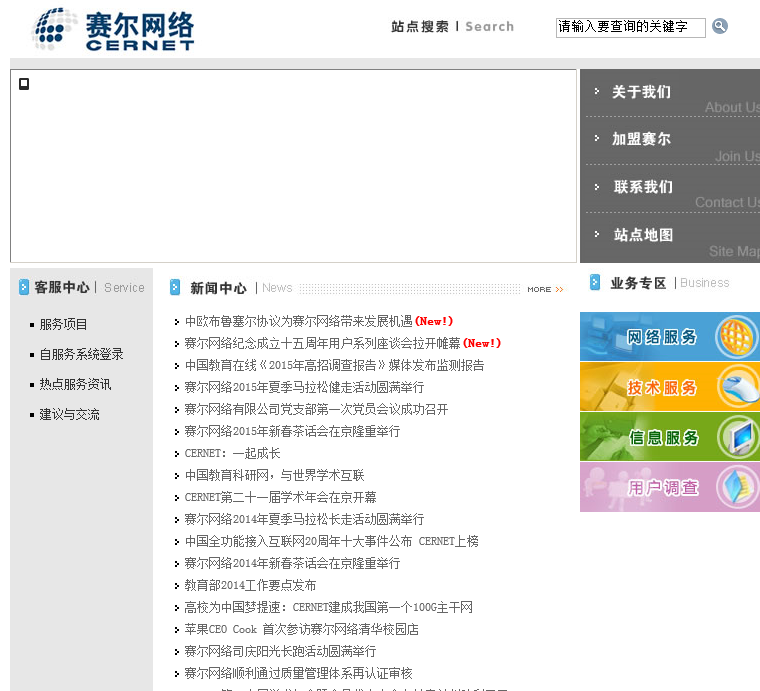Click the 新闻中心 section heading
Image resolution: width=760 pixels, height=691 pixels.
click(x=218, y=288)
